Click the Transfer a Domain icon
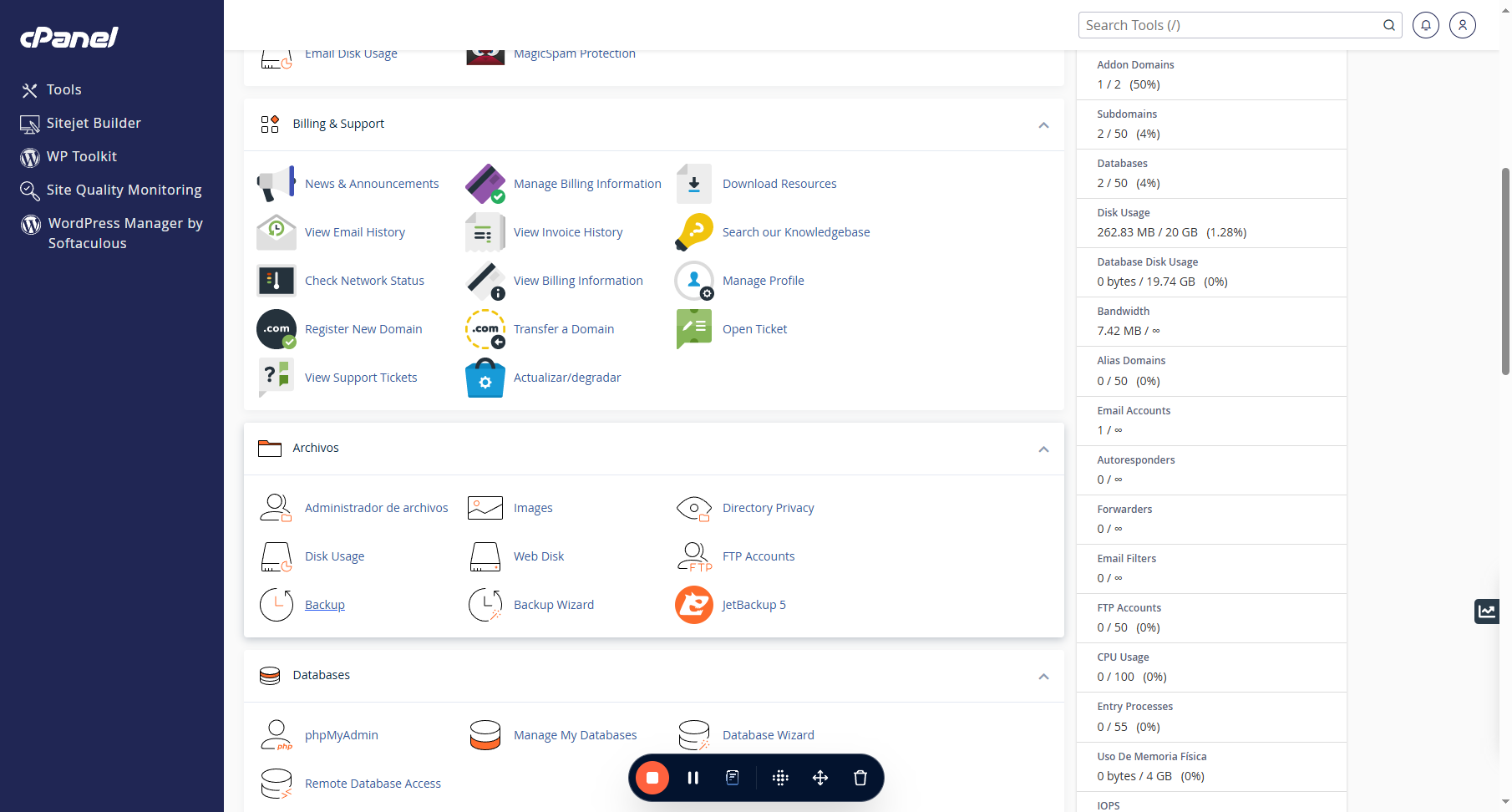The height and width of the screenshot is (812, 1512). tap(485, 329)
